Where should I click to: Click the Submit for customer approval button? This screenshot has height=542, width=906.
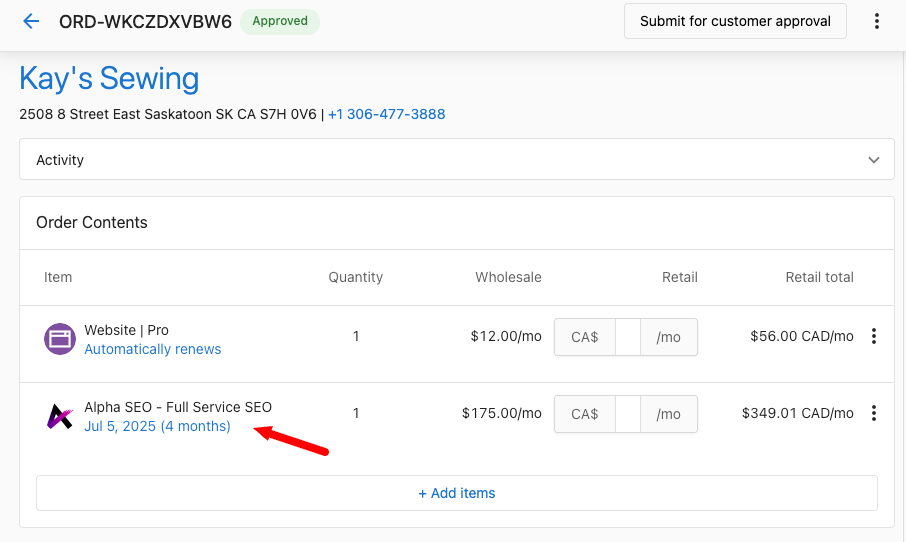click(x=735, y=21)
